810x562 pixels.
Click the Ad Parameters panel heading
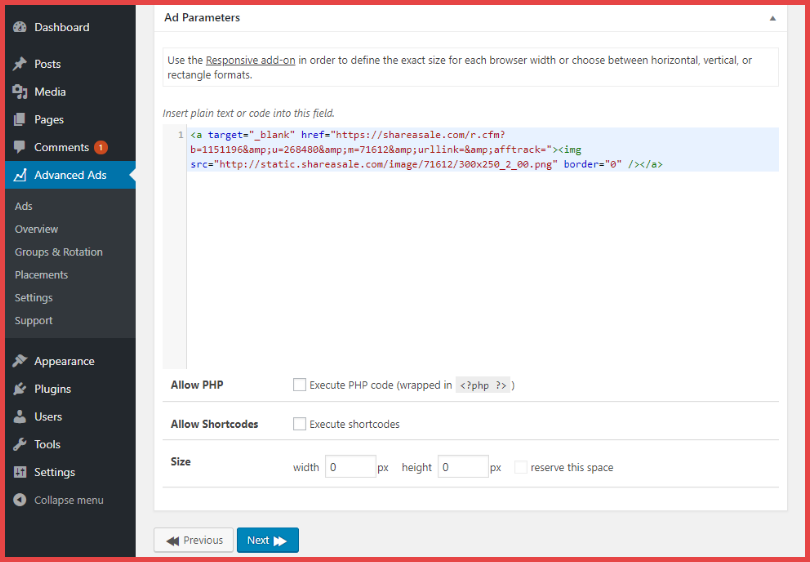(x=202, y=18)
